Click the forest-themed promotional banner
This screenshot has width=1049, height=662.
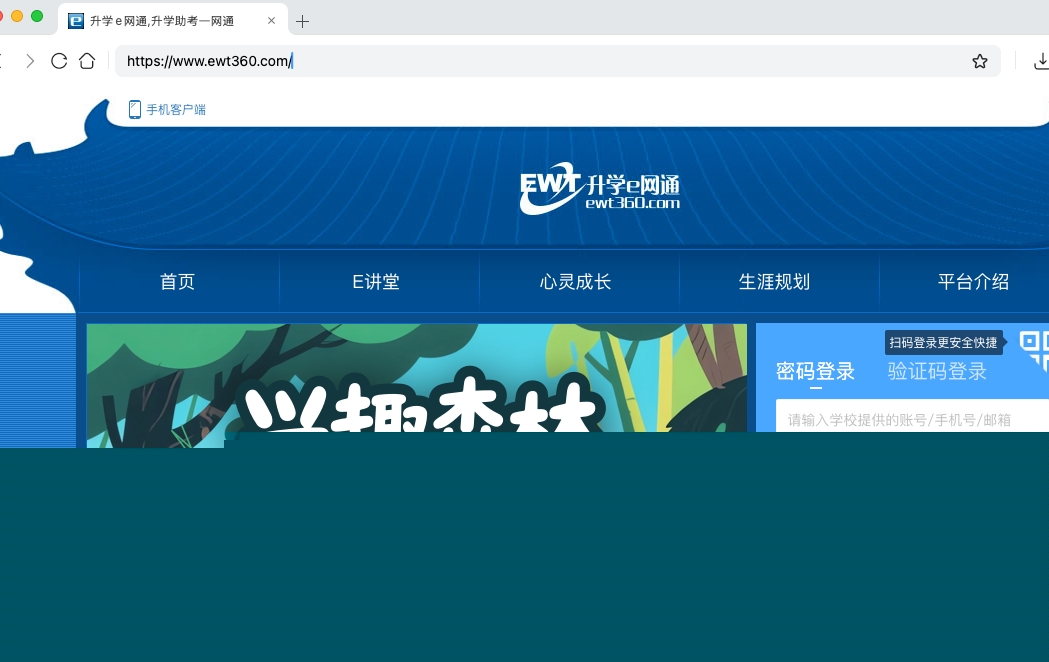[416, 380]
